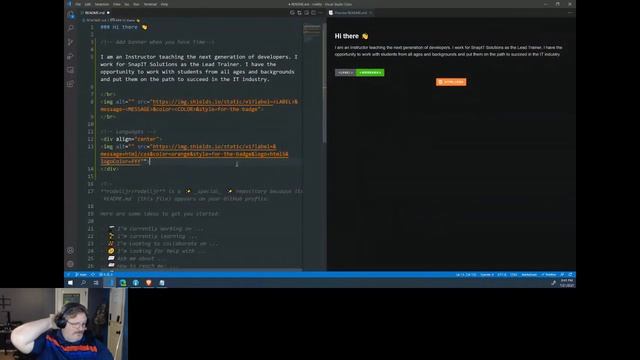
Task: Click line 1 '### Hi there' in editor
Action: click(x=124, y=27)
